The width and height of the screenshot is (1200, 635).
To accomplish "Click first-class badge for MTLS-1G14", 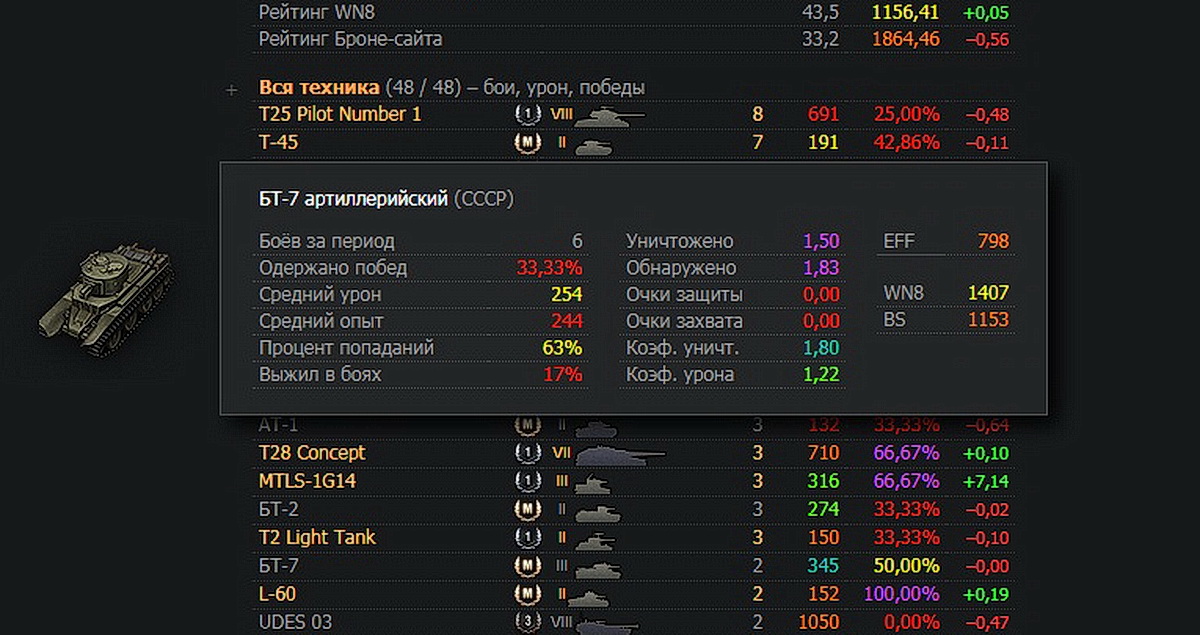I will 527,481.
